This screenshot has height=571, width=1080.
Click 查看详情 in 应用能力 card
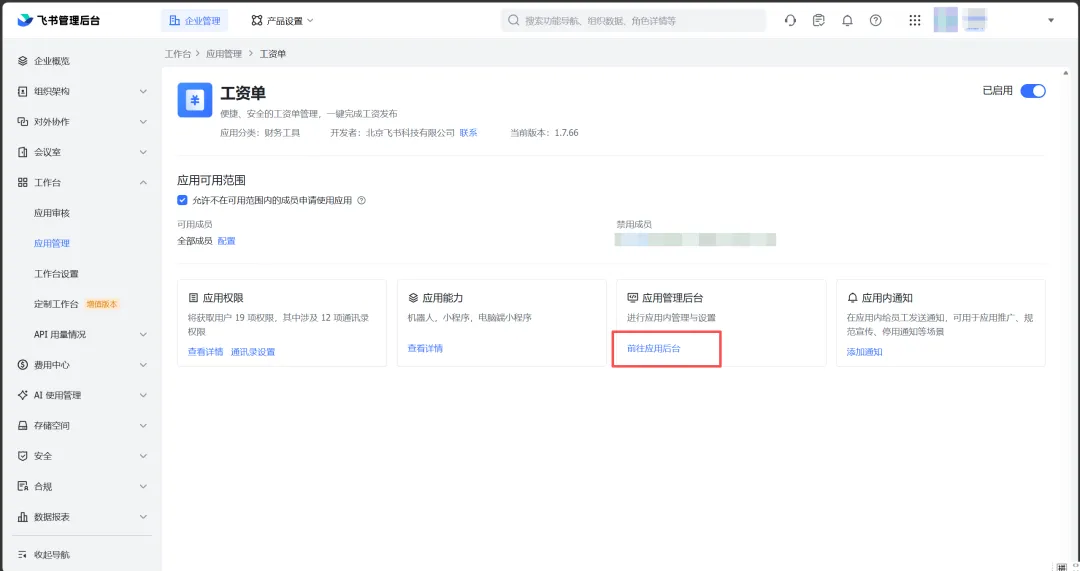click(x=425, y=349)
